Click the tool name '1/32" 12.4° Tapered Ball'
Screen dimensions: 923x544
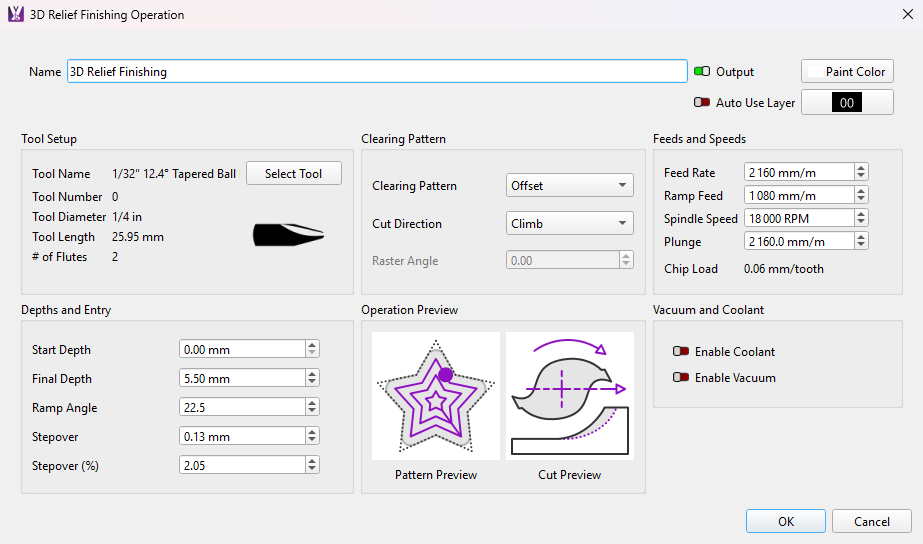(x=174, y=174)
